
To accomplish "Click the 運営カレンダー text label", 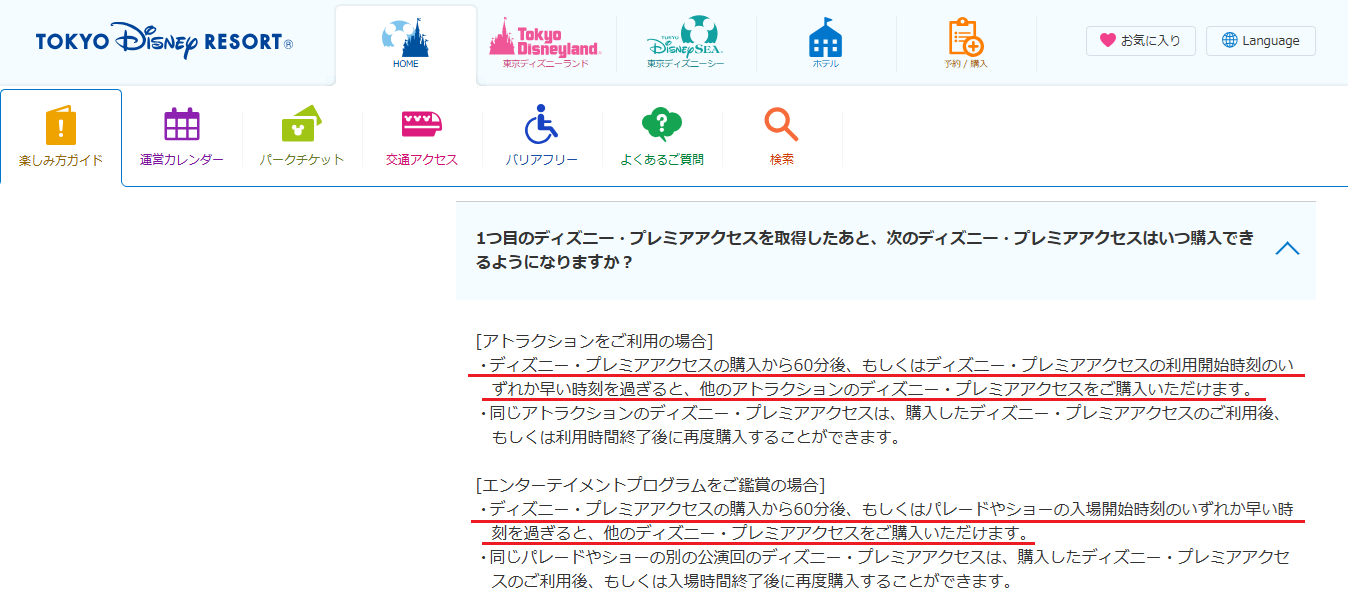I will pyautogui.click(x=182, y=160).
